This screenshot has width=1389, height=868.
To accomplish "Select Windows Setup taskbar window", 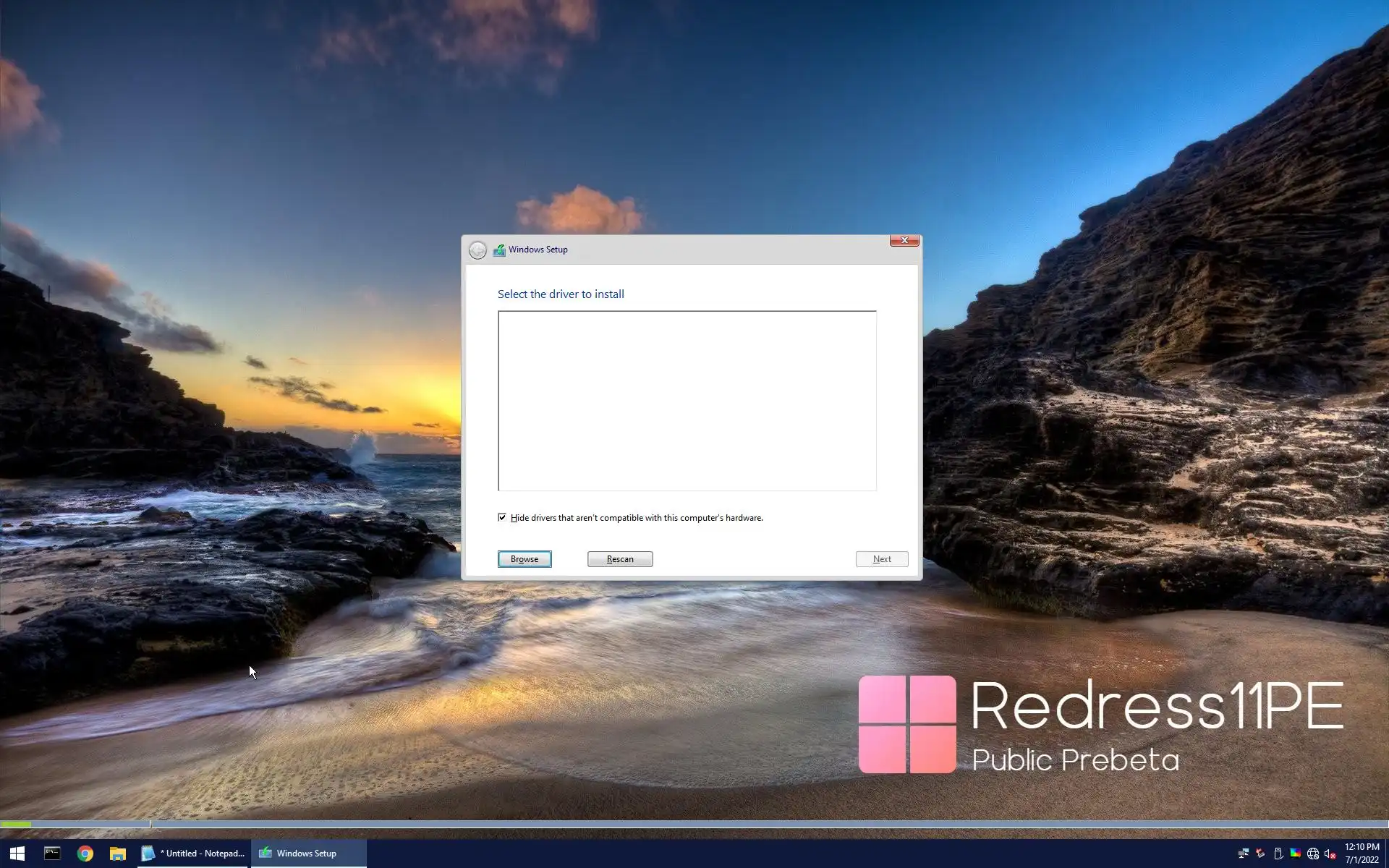I will (x=308, y=854).
